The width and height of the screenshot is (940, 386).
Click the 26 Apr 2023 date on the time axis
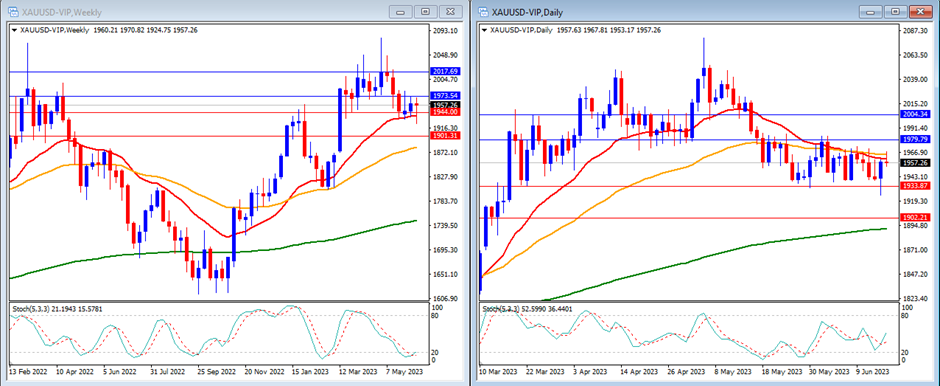coord(686,371)
